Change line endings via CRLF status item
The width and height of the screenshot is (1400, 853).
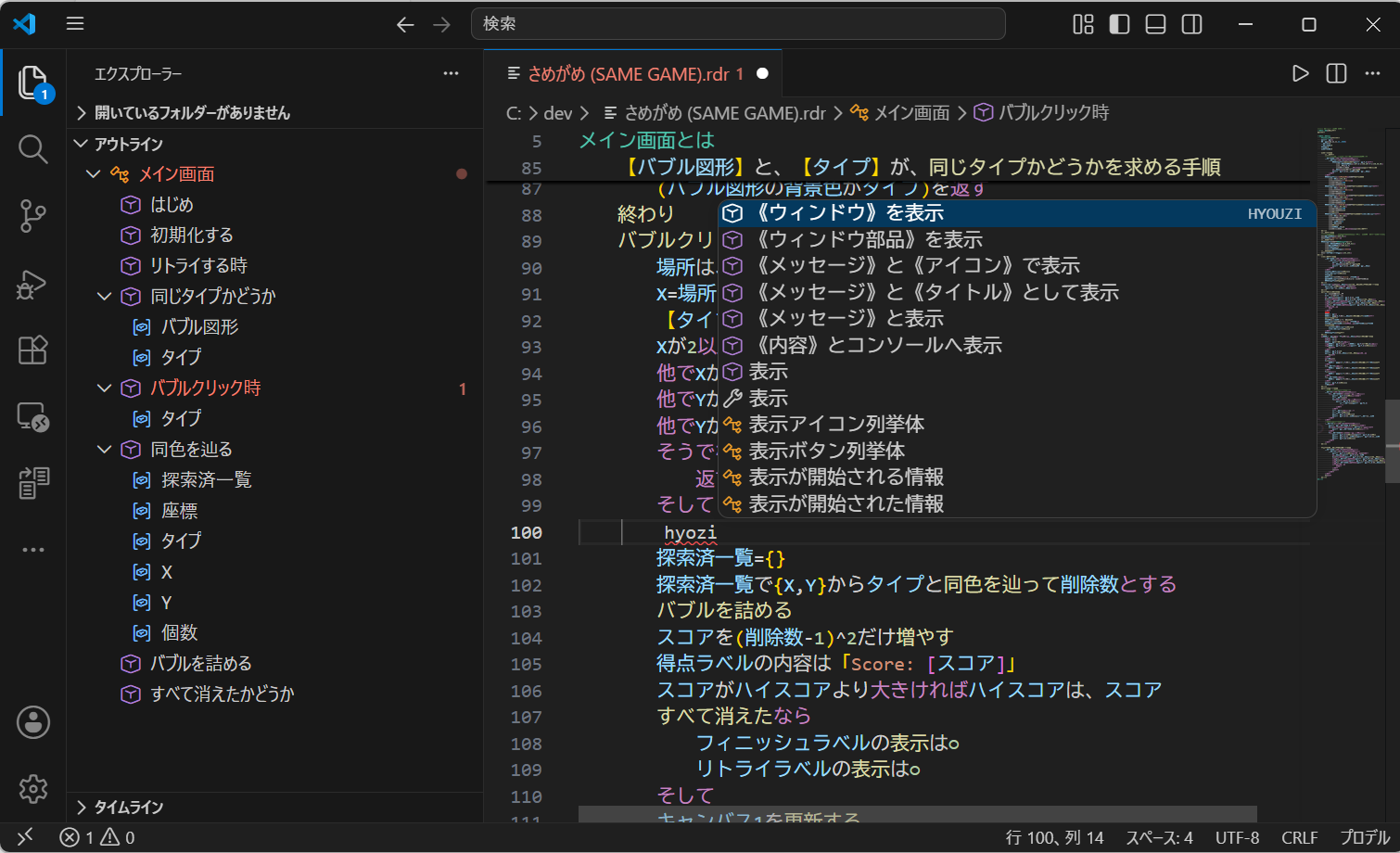1299,837
